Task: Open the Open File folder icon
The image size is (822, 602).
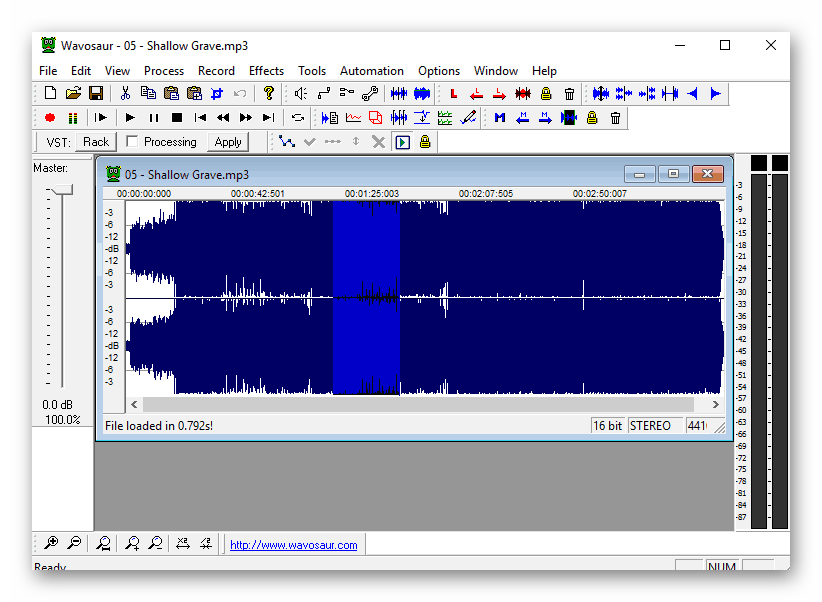Action: [73, 94]
